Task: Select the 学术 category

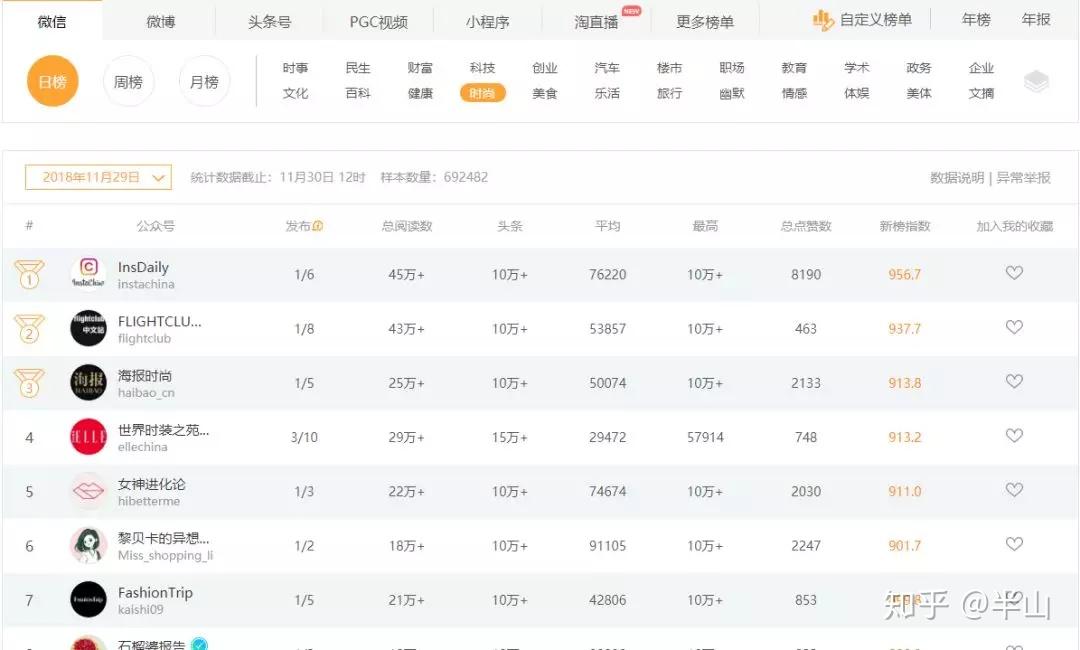Action: point(856,68)
